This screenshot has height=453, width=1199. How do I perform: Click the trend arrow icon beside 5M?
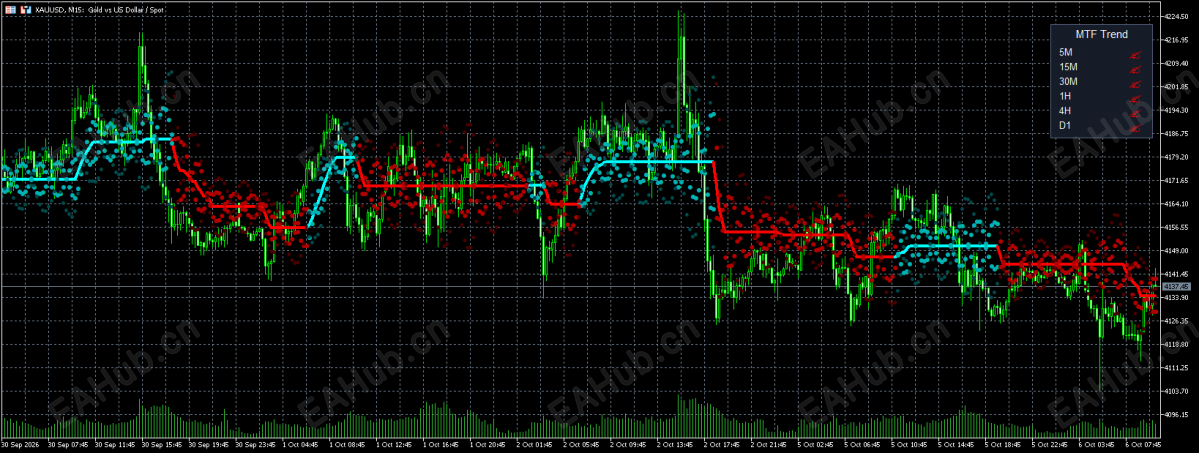[1136, 54]
